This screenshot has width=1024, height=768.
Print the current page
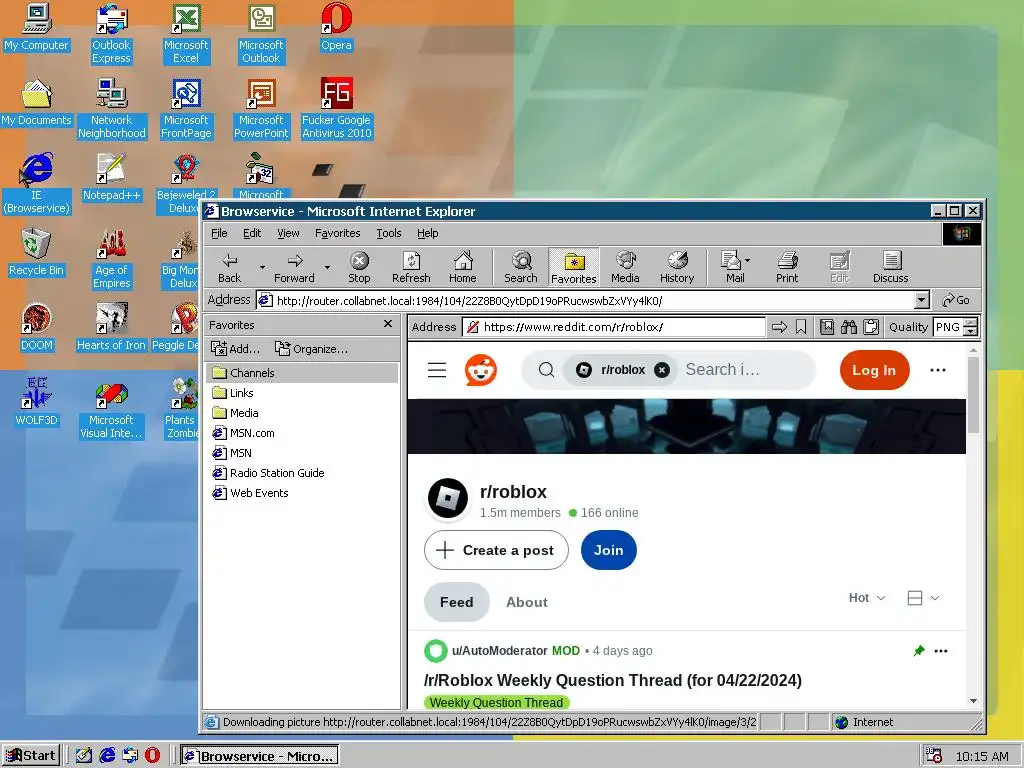click(787, 267)
